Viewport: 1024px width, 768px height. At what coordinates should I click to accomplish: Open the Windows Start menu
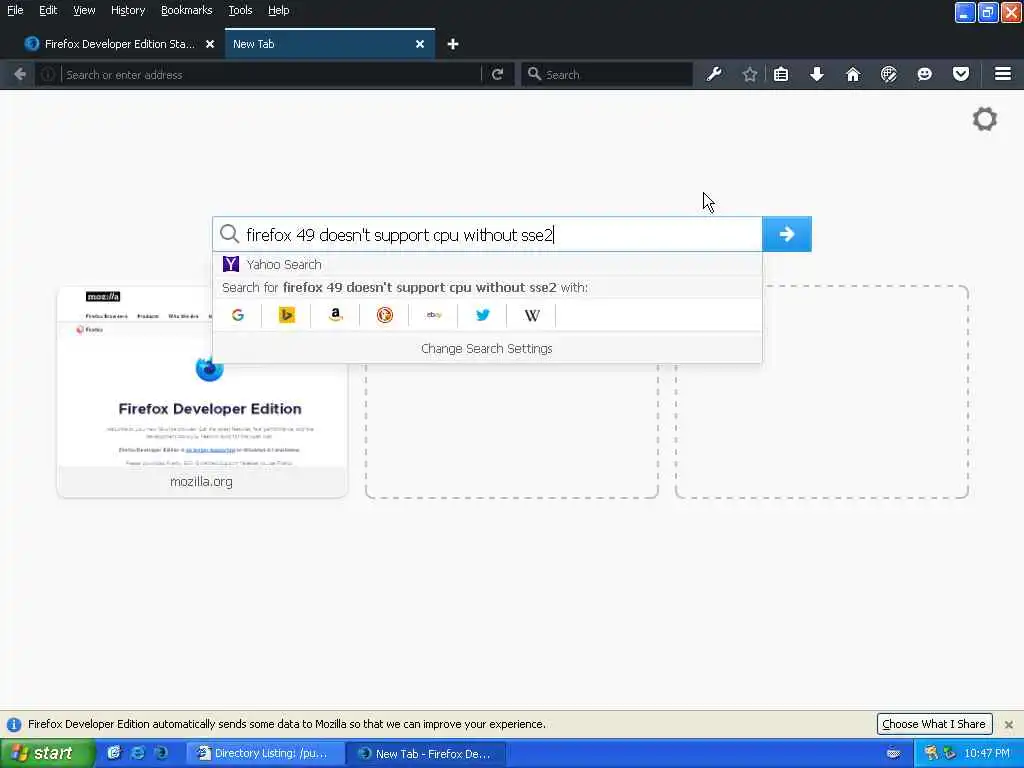point(47,754)
